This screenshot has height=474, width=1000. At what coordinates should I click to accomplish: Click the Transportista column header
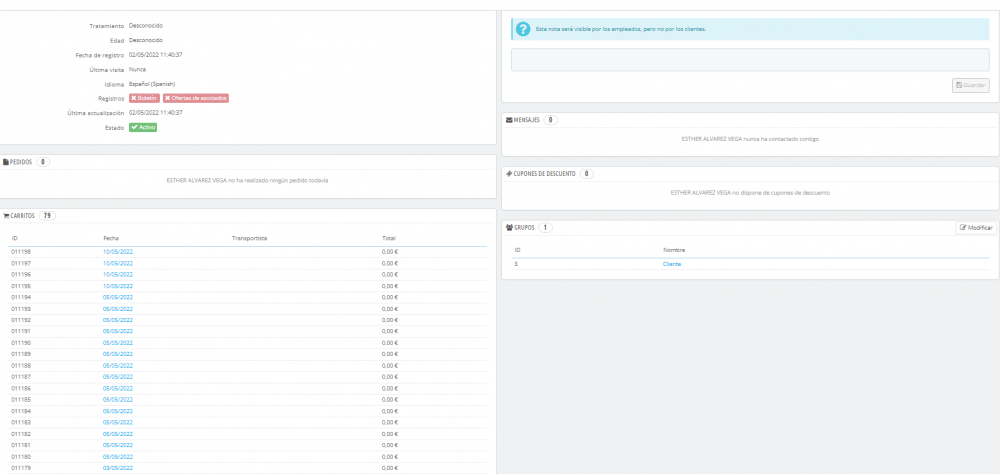[x=249, y=238]
